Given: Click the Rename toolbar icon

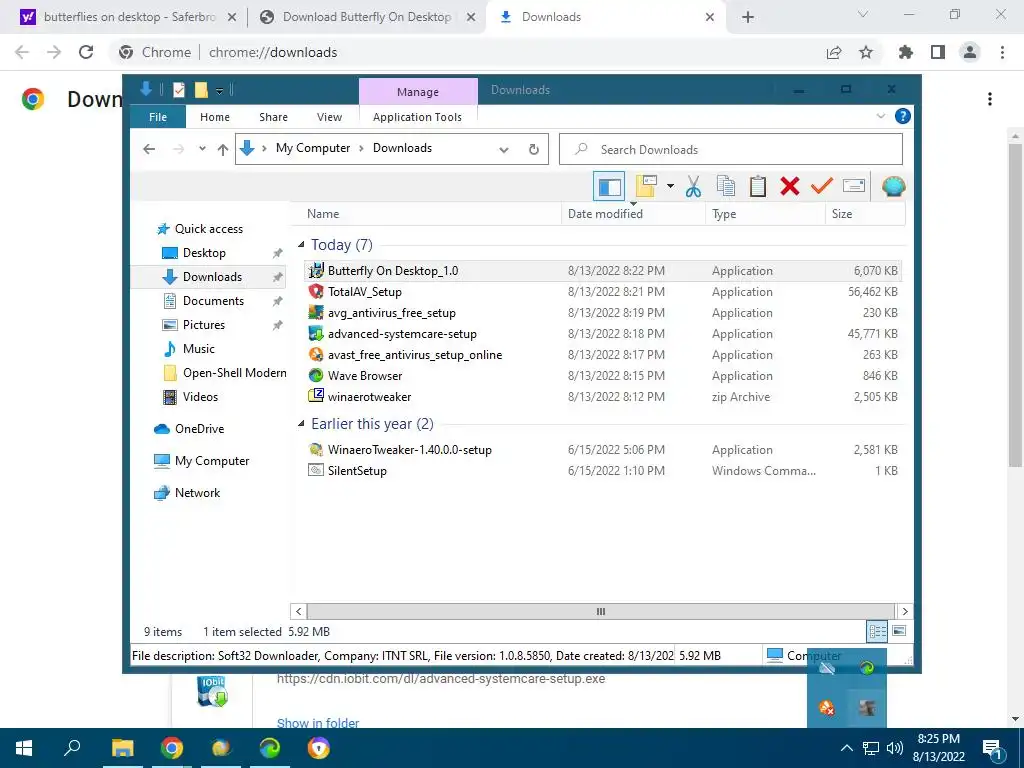Looking at the screenshot, I should [854, 187].
